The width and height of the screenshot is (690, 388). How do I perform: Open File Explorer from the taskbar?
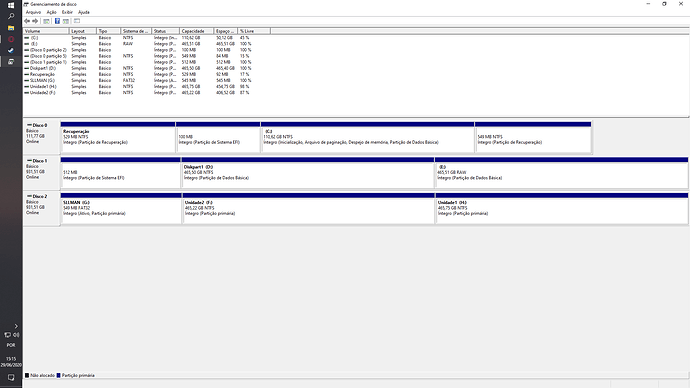click(x=11, y=28)
